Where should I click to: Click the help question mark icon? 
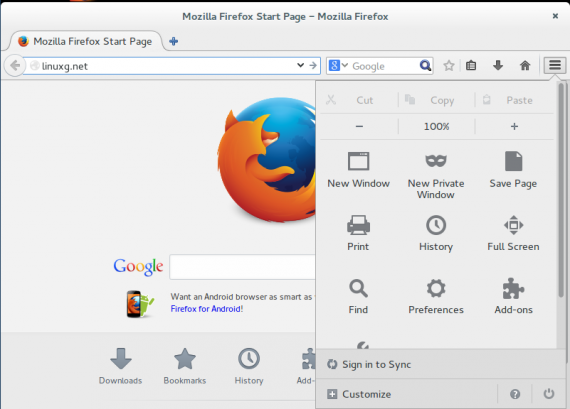pos(515,394)
